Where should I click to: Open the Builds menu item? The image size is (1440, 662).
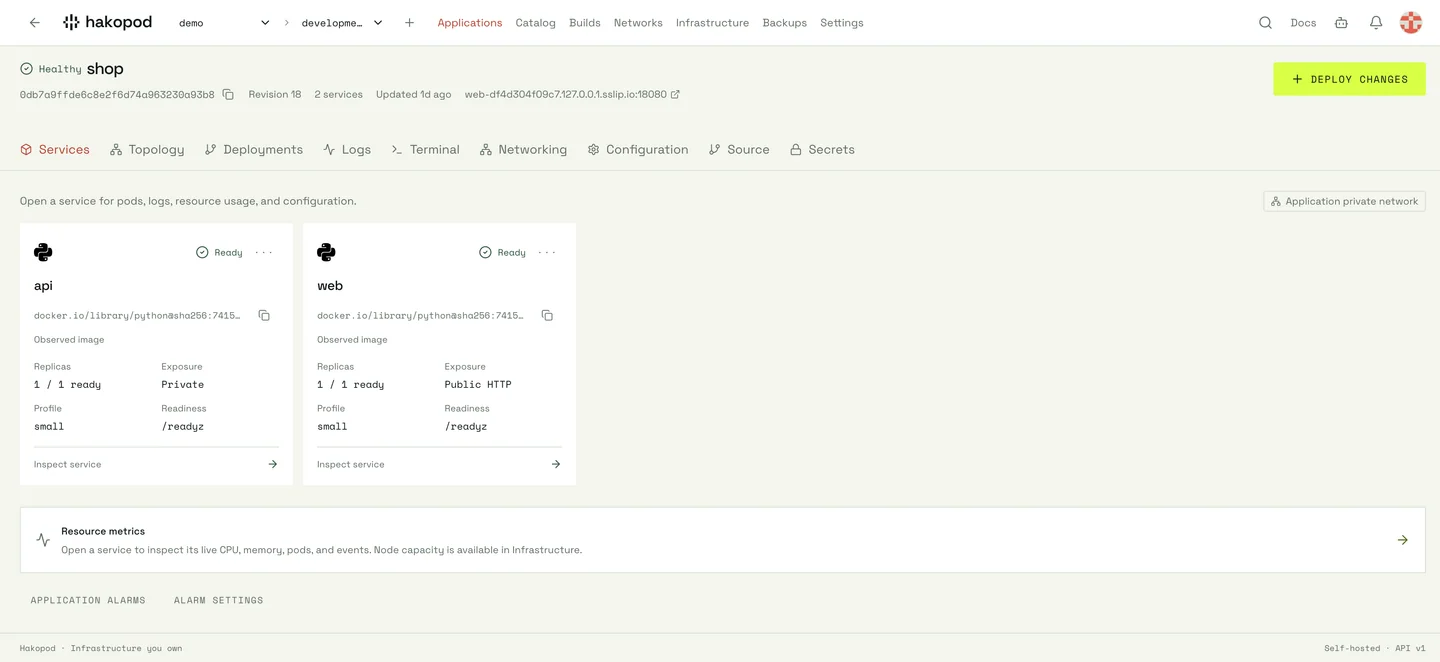[x=585, y=22]
